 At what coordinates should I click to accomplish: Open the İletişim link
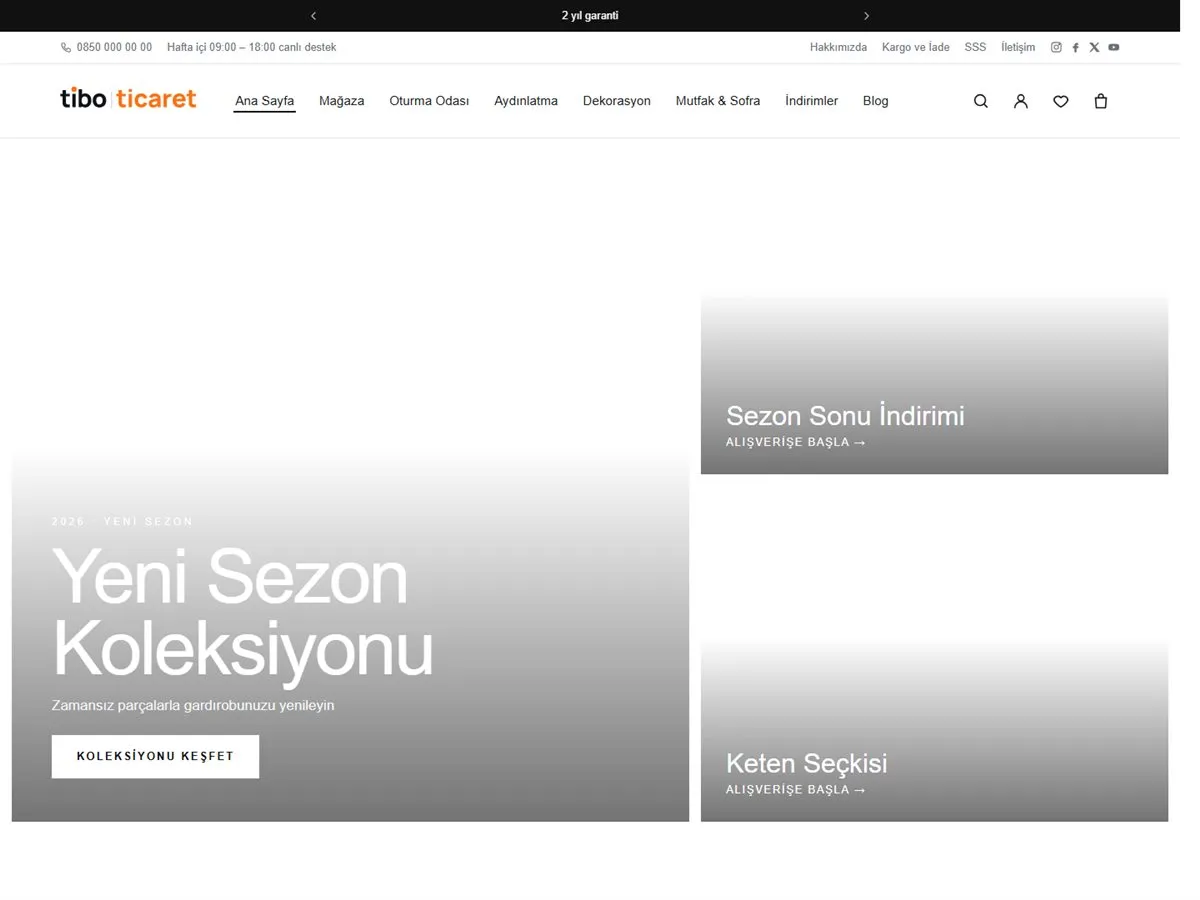coord(1018,47)
